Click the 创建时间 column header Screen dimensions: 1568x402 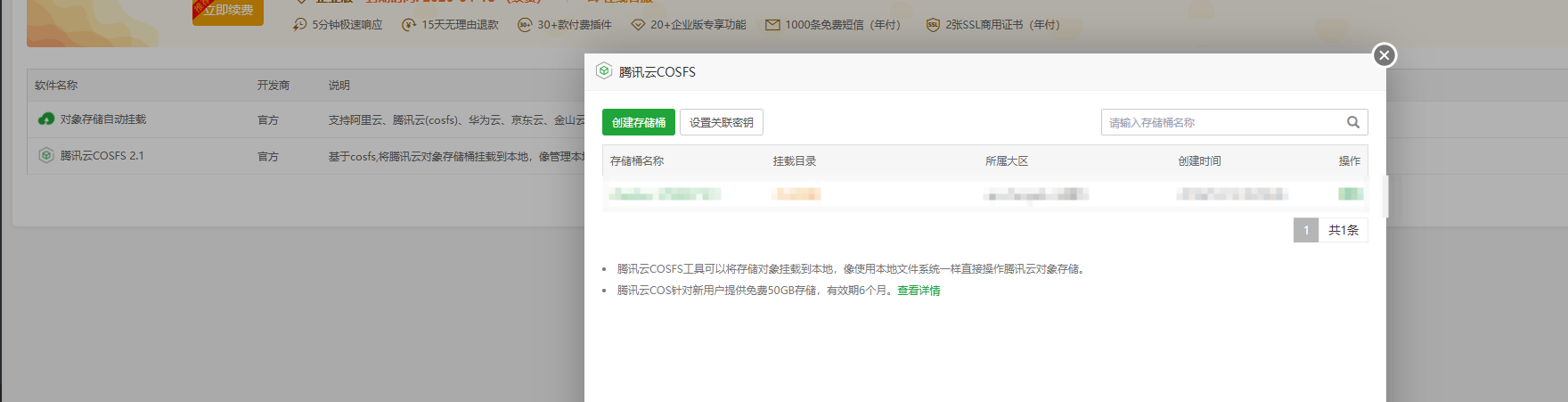(x=1200, y=161)
